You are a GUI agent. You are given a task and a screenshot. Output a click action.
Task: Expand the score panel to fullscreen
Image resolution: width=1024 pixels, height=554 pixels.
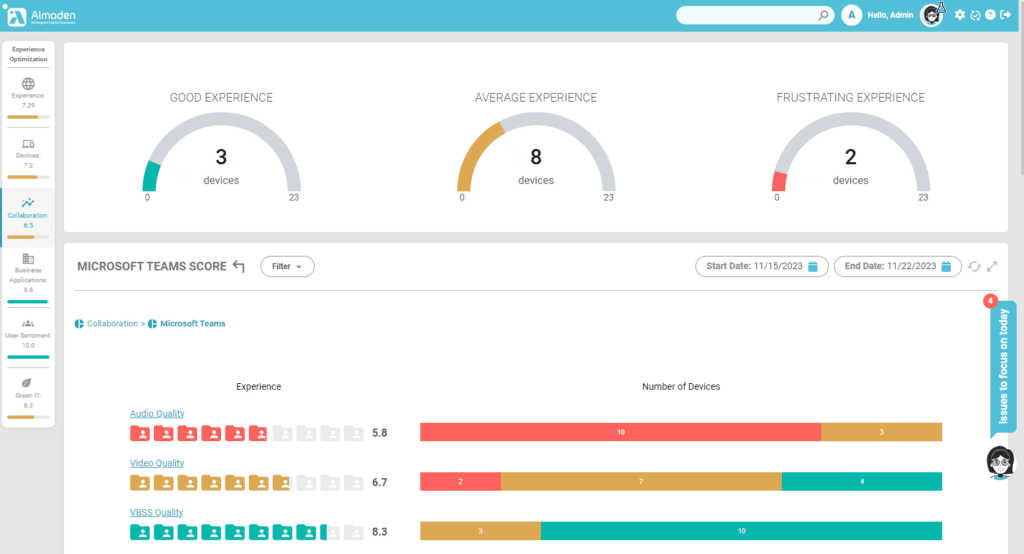click(x=992, y=266)
